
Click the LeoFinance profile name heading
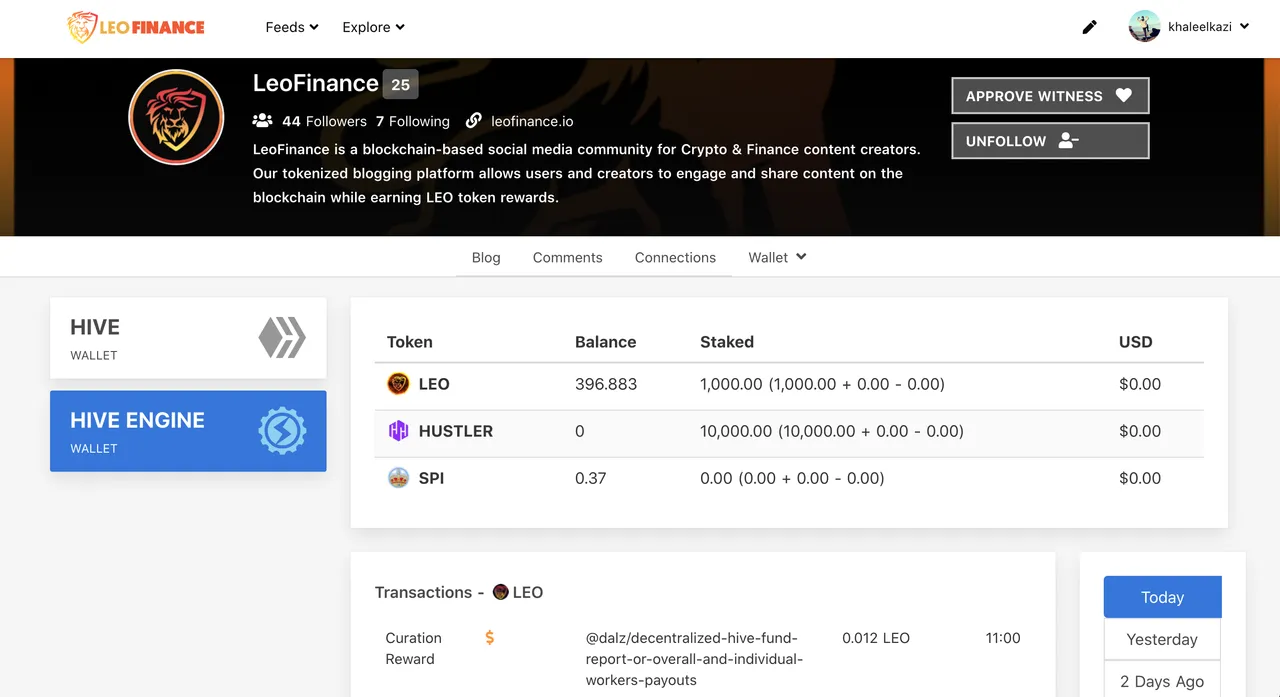coord(316,83)
